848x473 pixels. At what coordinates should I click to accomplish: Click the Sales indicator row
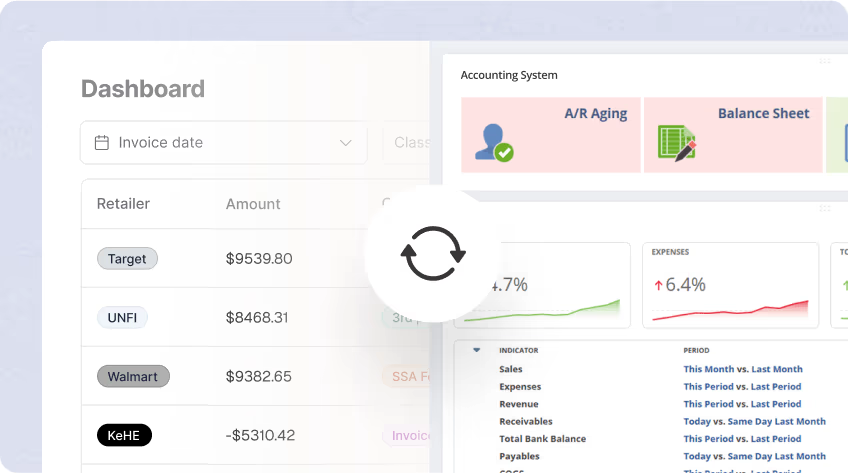click(x=511, y=369)
